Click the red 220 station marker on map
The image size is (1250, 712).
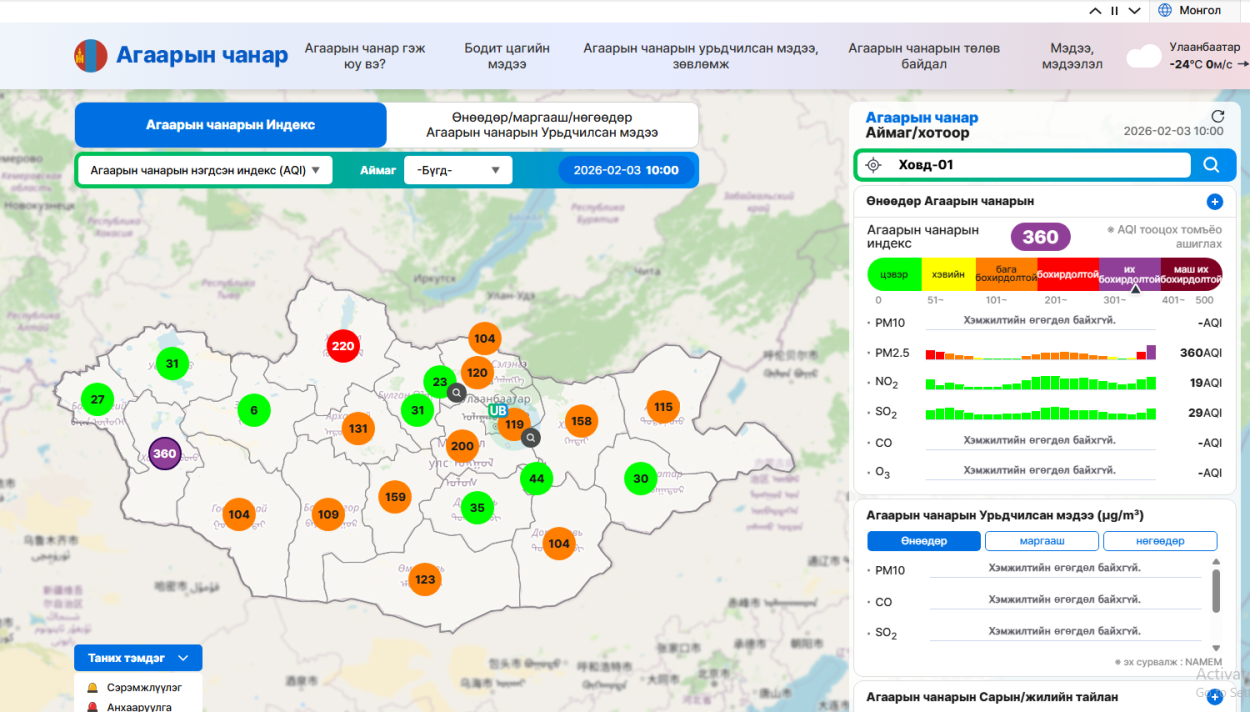(343, 346)
